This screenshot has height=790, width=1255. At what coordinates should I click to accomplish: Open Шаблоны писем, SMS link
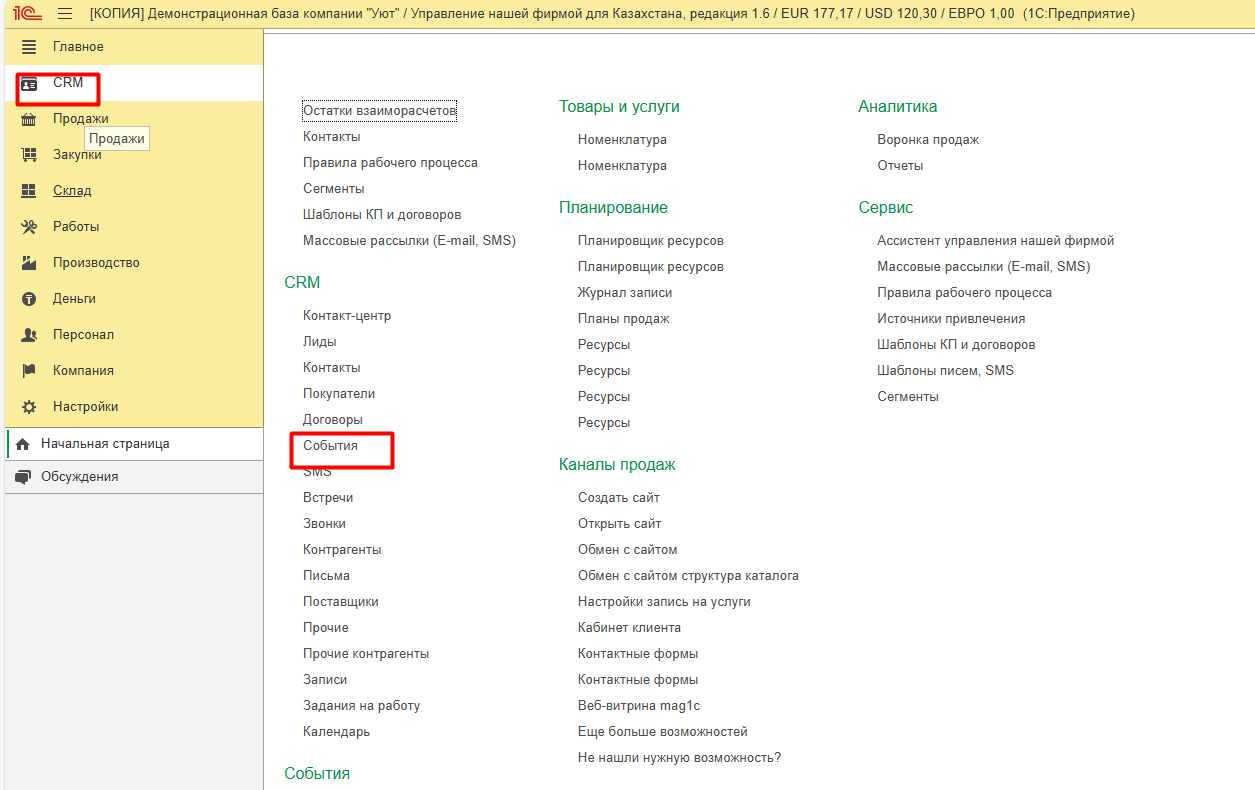click(946, 371)
